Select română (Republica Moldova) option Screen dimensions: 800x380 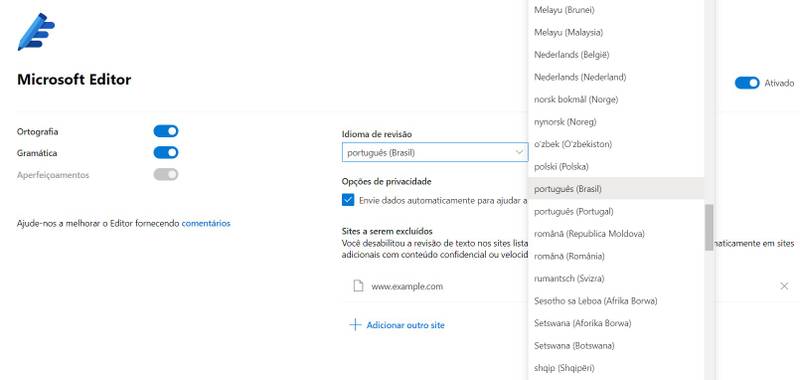pyautogui.click(x=616, y=234)
